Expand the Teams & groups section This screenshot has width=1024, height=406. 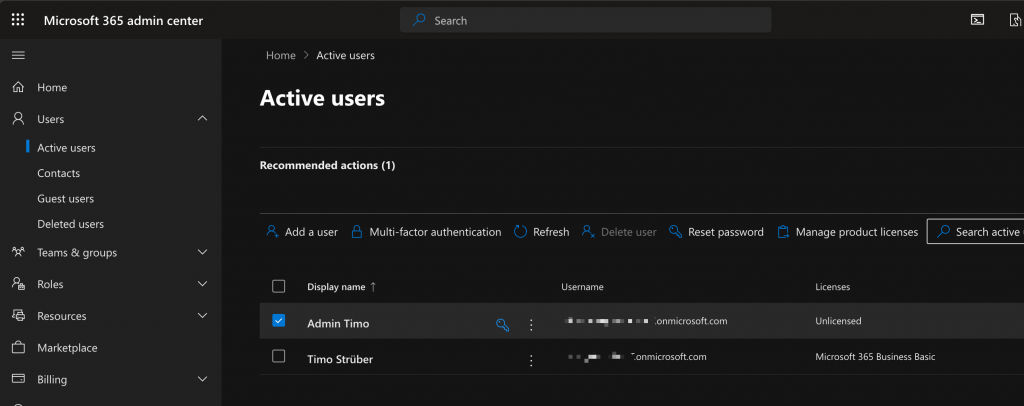pyautogui.click(x=203, y=252)
